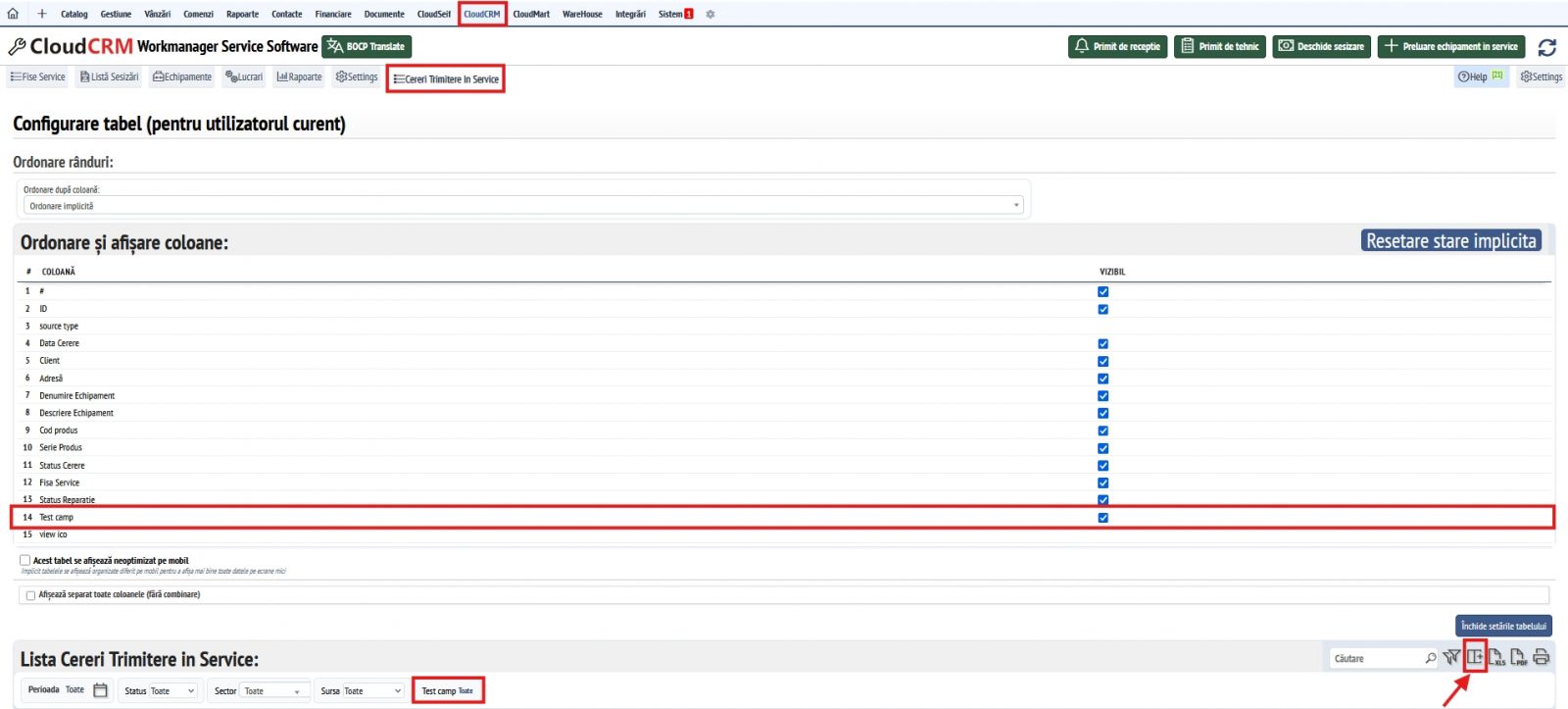Toggle visibility for Client column
1568x709 pixels.
[x=1103, y=361]
